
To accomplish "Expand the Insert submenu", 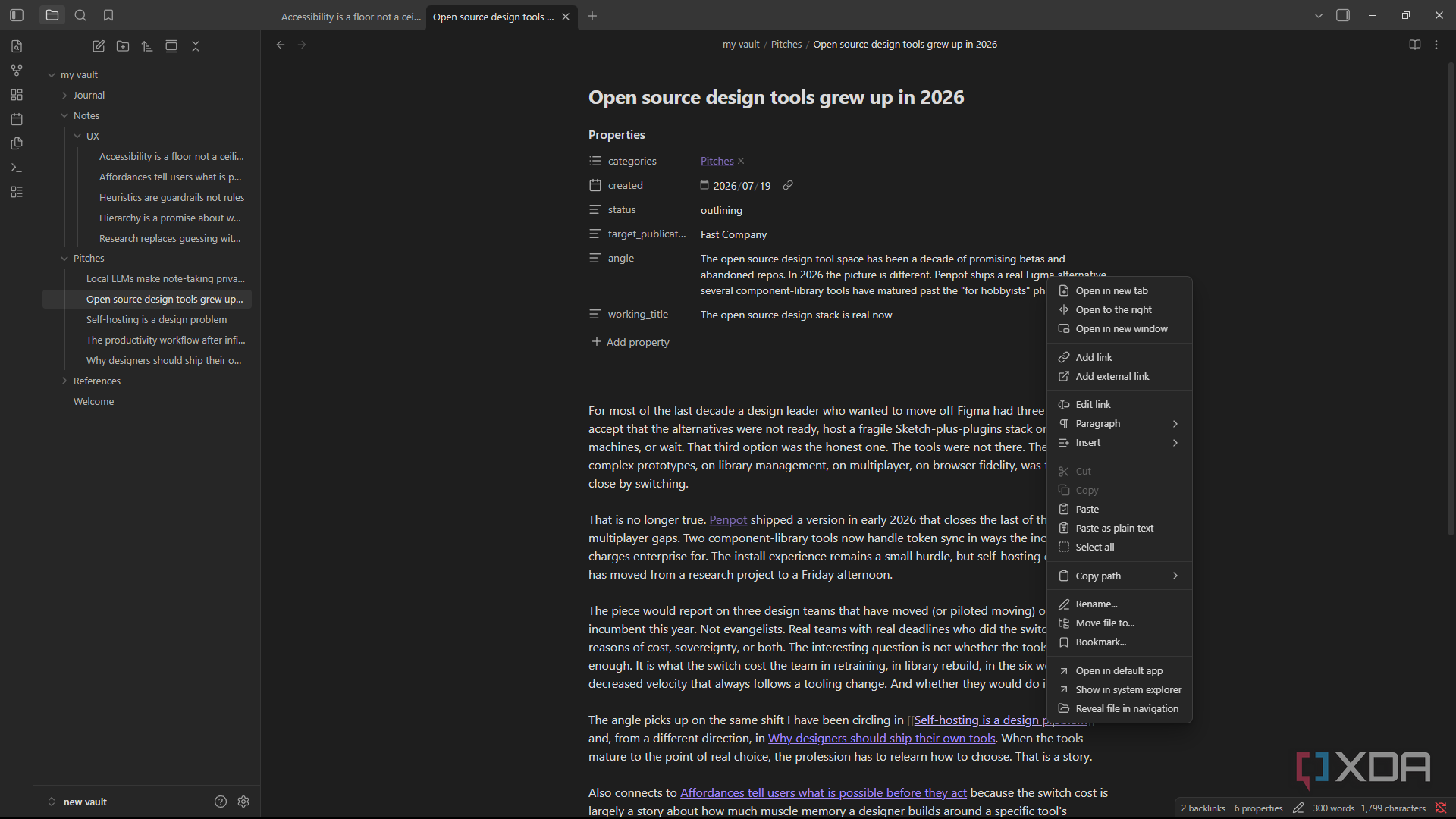I will (x=1119, y=442).
